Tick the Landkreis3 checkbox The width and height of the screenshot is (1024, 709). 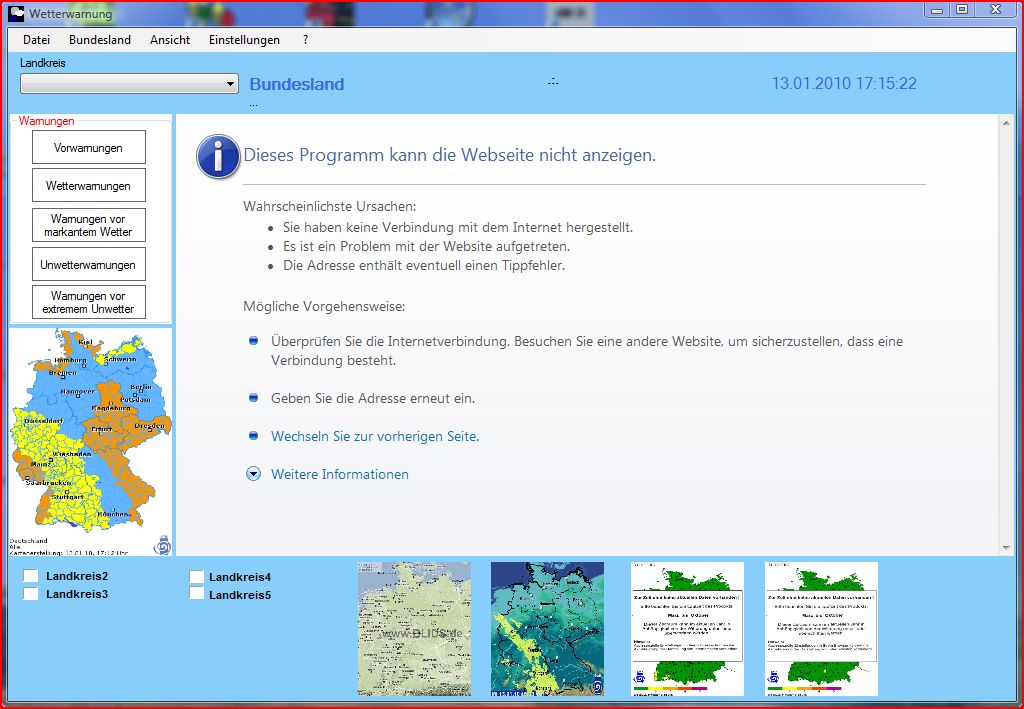tap(31, 594)
